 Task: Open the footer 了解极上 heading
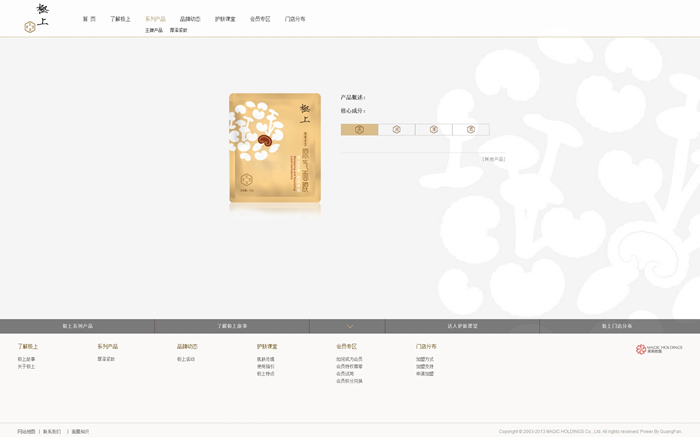click(x=28, y=346)
